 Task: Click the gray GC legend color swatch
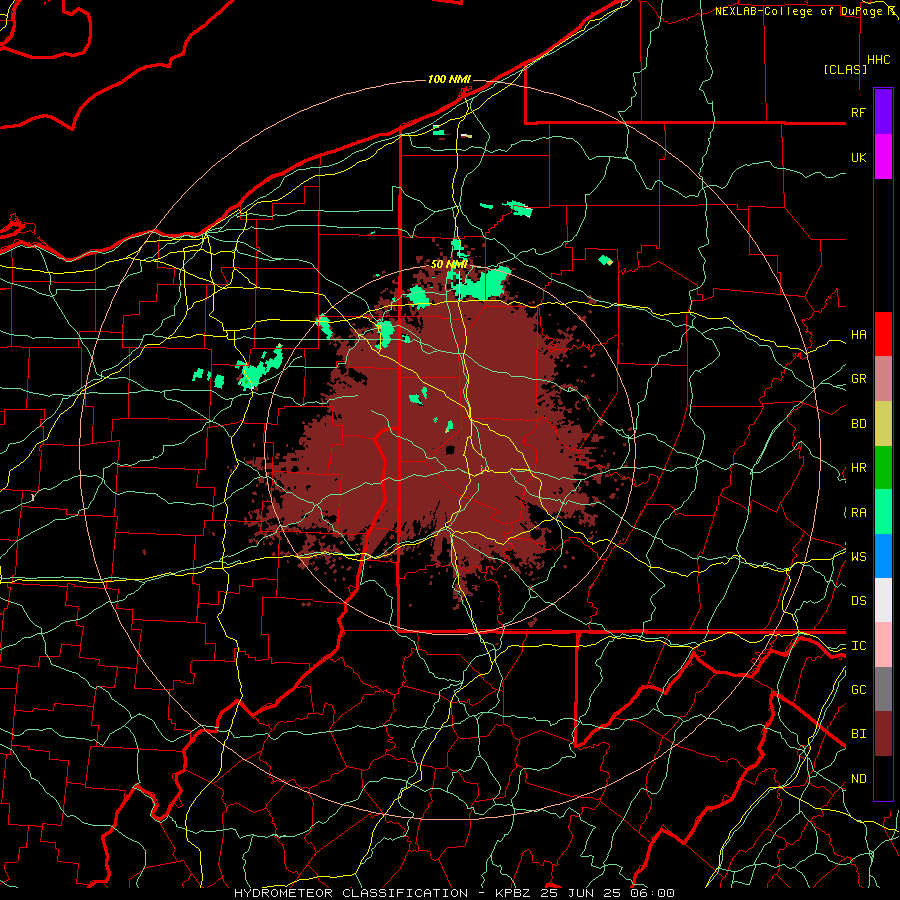click(883, 689)
